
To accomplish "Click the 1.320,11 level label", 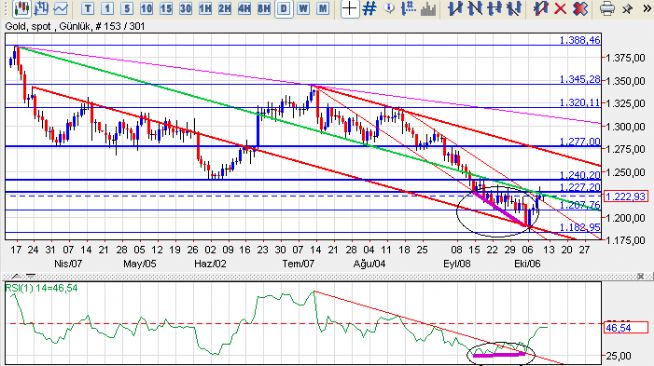I will click(x=580, y=103).
